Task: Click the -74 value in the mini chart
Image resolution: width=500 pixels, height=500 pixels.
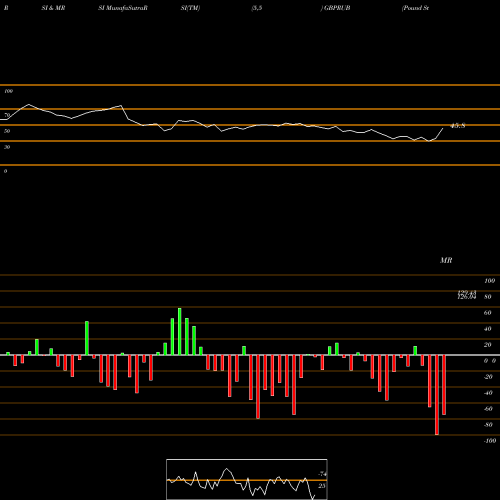Action: (x=322, y=474)
